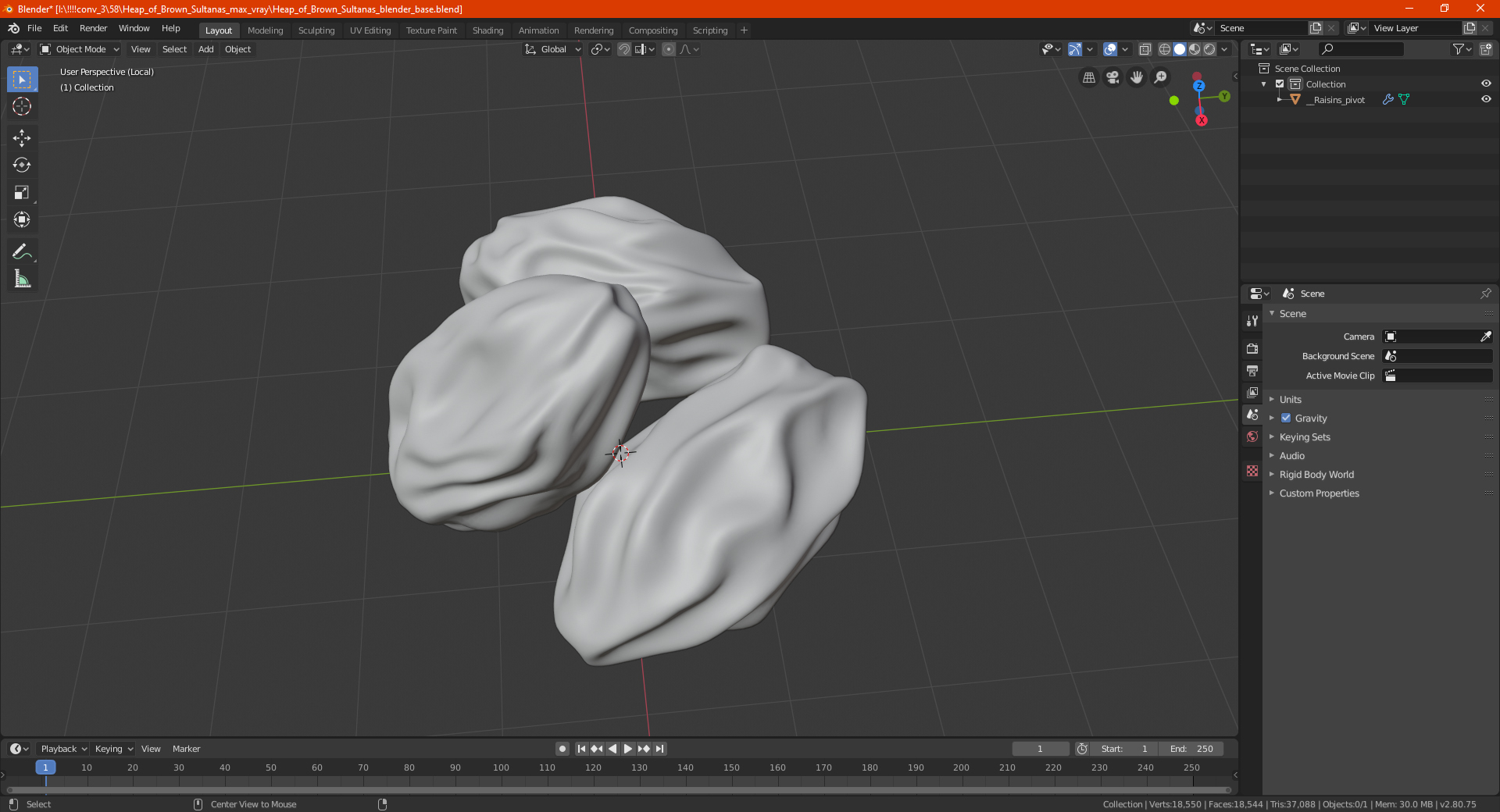Click the modifier wrench icon on _Raisins_pivot
1500x812 pixels.
pos(1388,99)
